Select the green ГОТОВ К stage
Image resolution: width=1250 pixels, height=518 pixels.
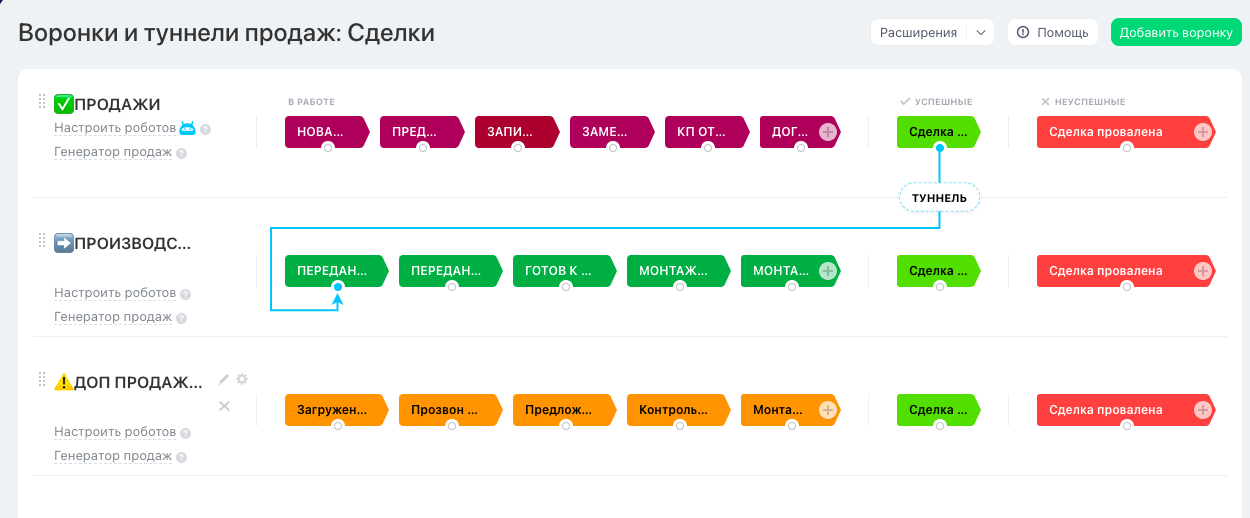tap(559, 271)
